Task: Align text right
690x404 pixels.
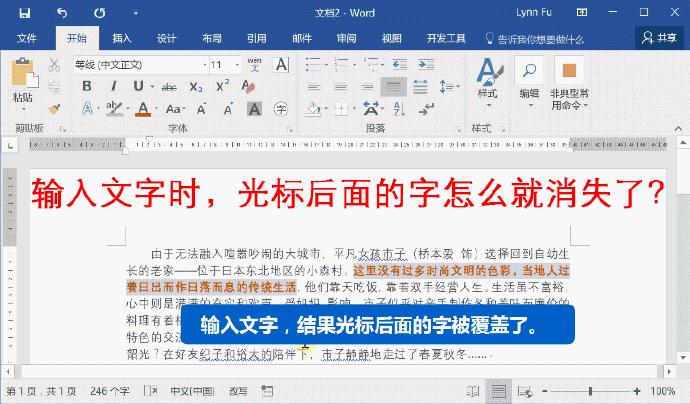Action: [x=367, y=87]
